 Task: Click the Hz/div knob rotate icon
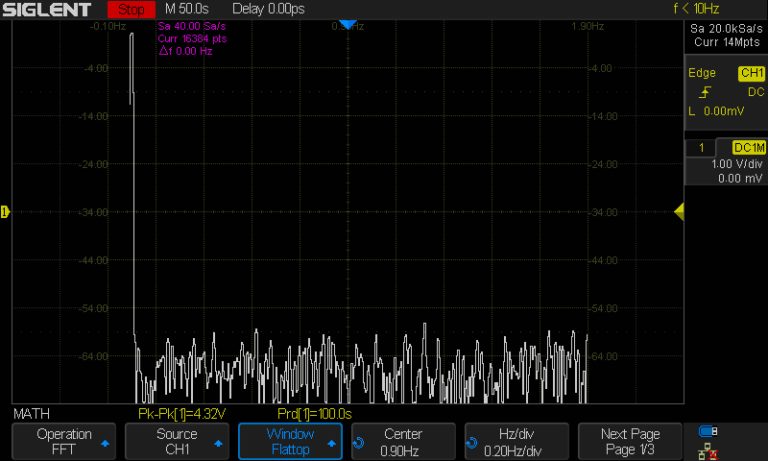(472, 441)
